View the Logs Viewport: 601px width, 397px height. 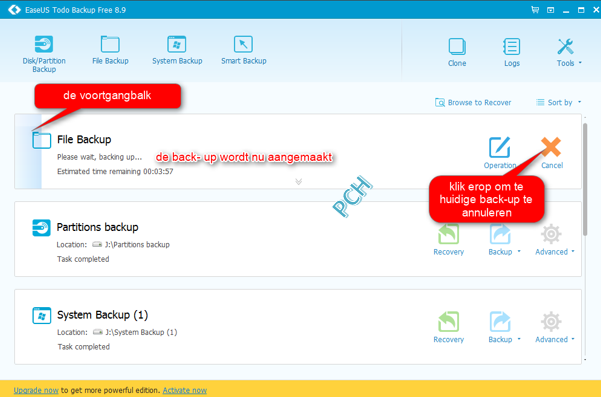pyautogui.click(x=512, y=52)
